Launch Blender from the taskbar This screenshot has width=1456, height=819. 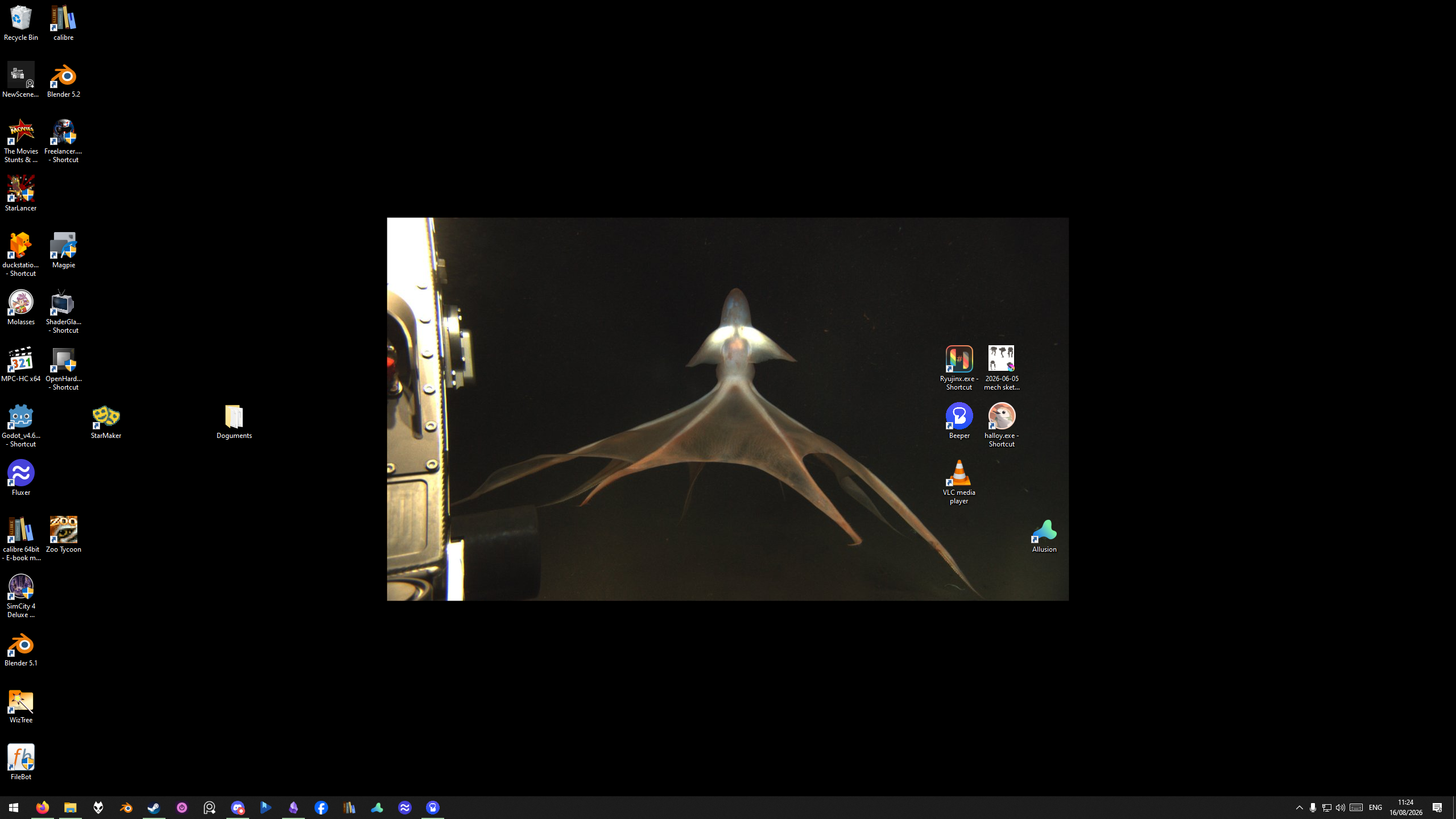coord(126,808)
